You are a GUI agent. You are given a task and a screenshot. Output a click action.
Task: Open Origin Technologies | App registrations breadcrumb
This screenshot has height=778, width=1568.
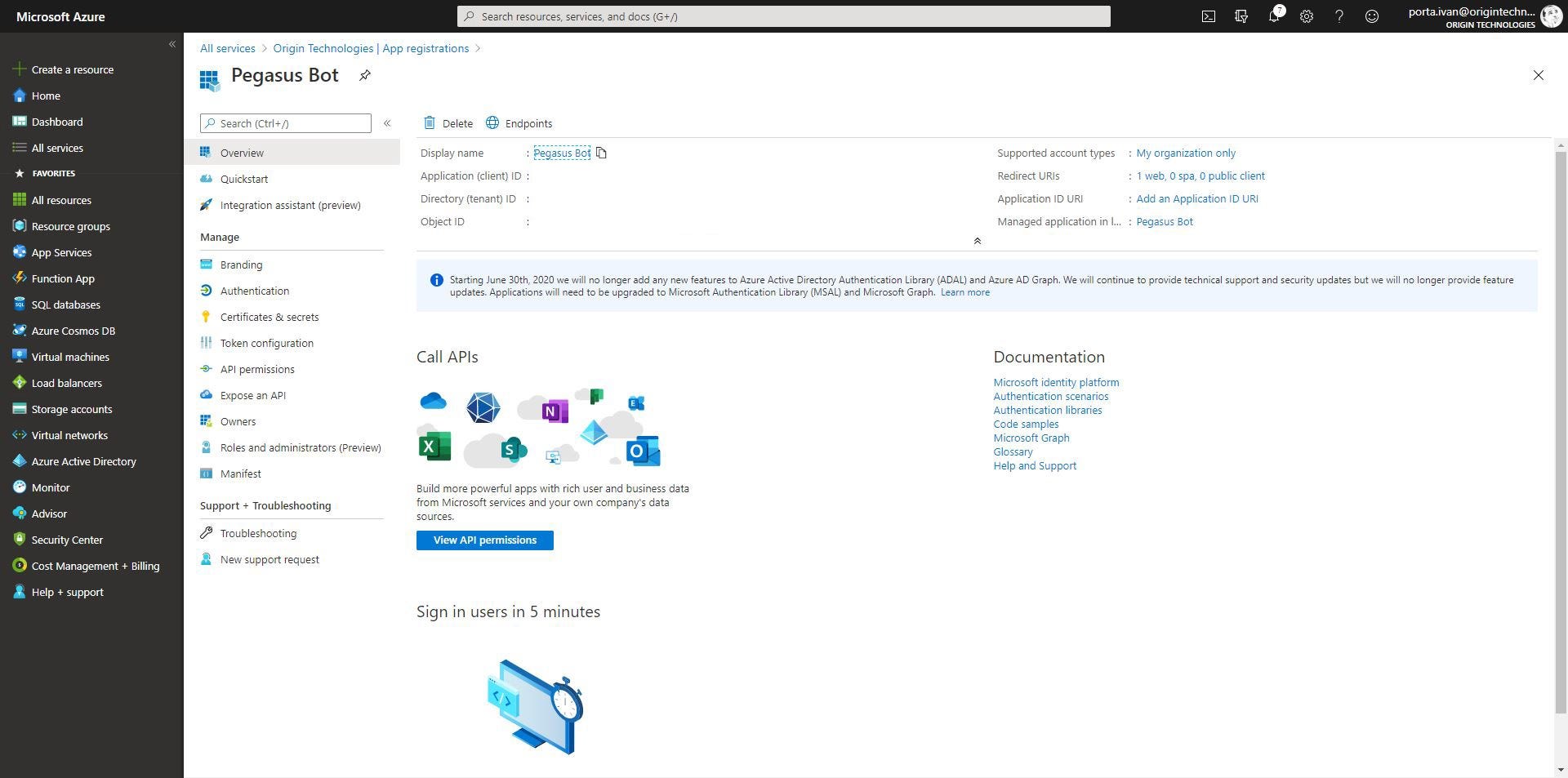tap(371, 48)
